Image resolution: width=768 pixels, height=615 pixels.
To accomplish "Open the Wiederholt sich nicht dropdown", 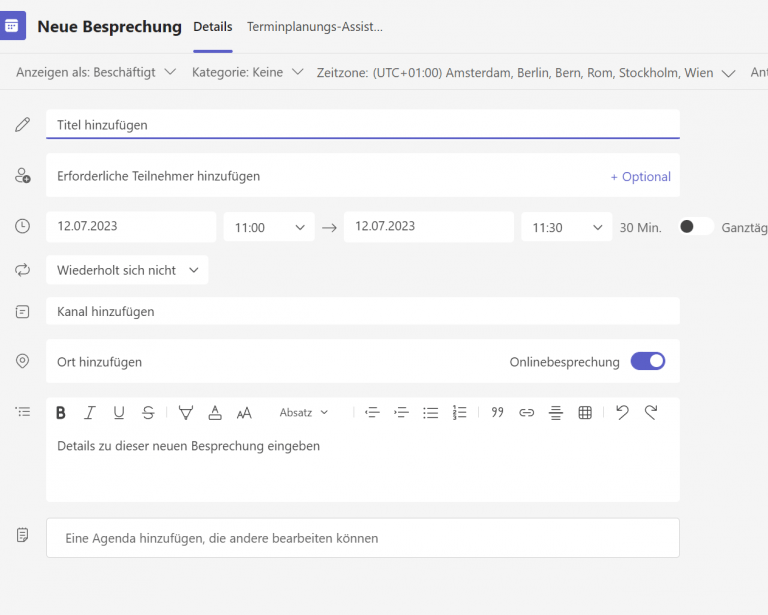I will click(x=127, y=270).
